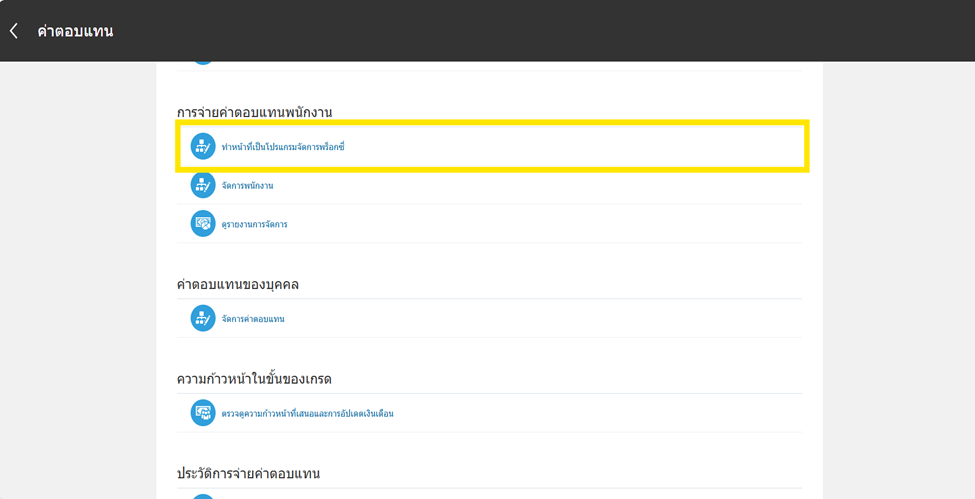Open ตรวจดูความก้าวหน้าที่เสนอและการอัปเดตเงินเดือน link
Screen dimensions: 975x499
coord(307,413)
